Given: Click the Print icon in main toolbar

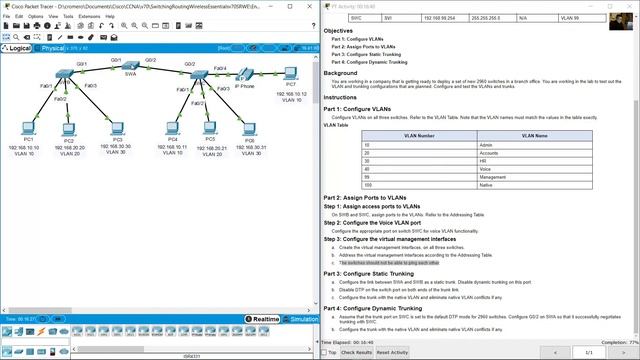Looking at the screenshot, I should coord(37,26).
